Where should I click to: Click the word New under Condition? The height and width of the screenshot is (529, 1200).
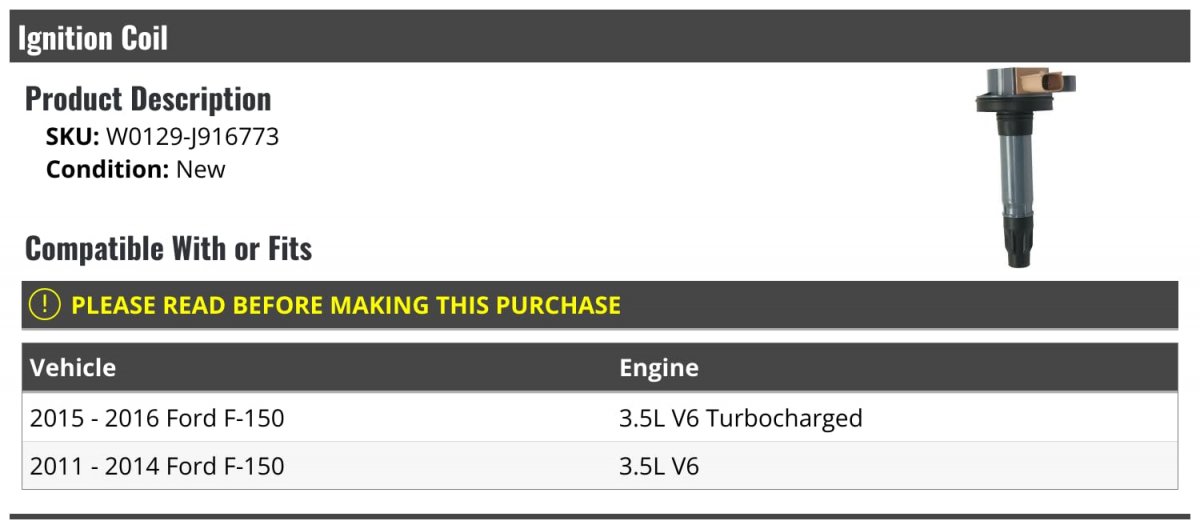201,169
